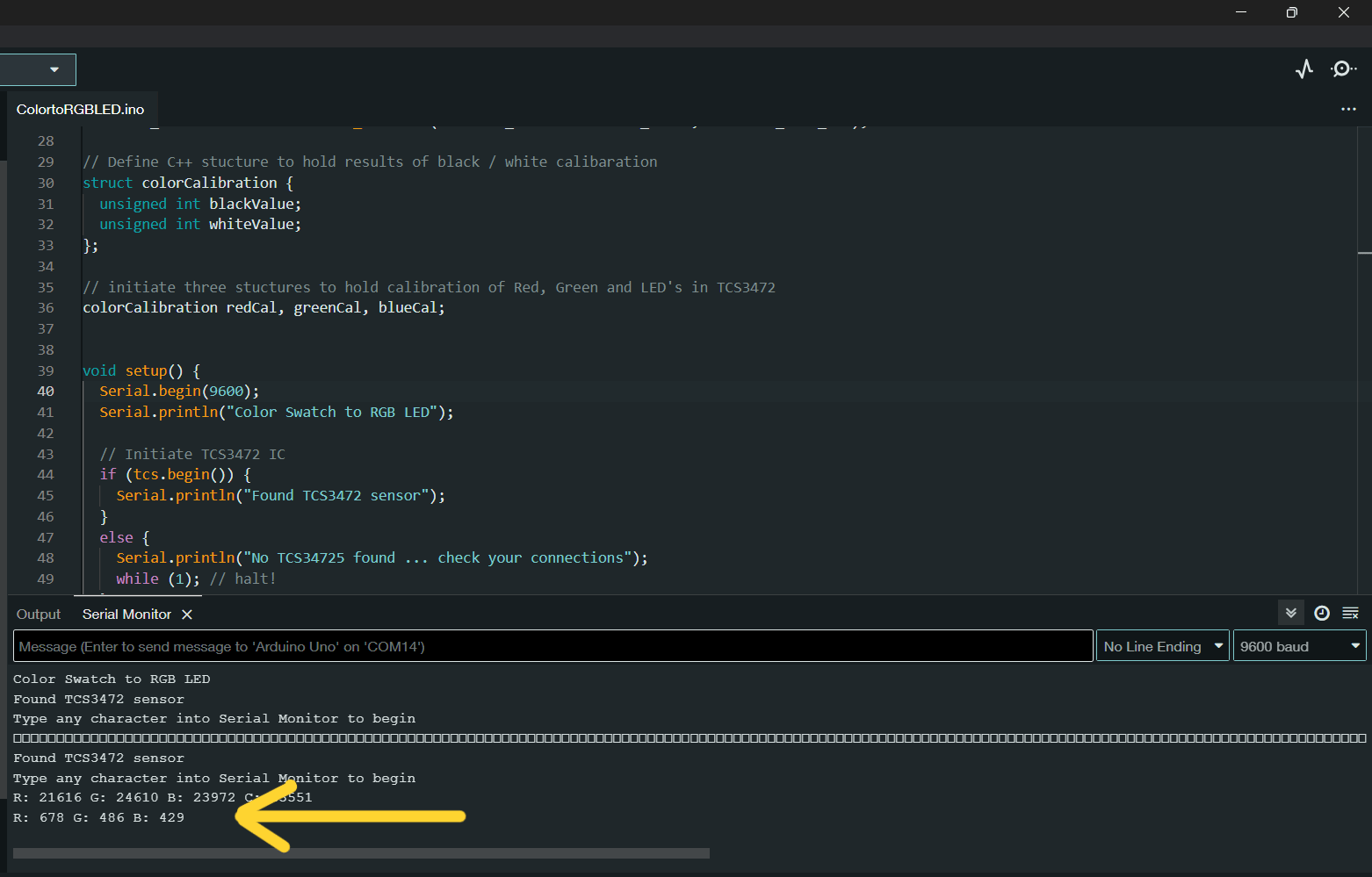Click the 'unsigned int blackValue;' line

pos(200,204)
